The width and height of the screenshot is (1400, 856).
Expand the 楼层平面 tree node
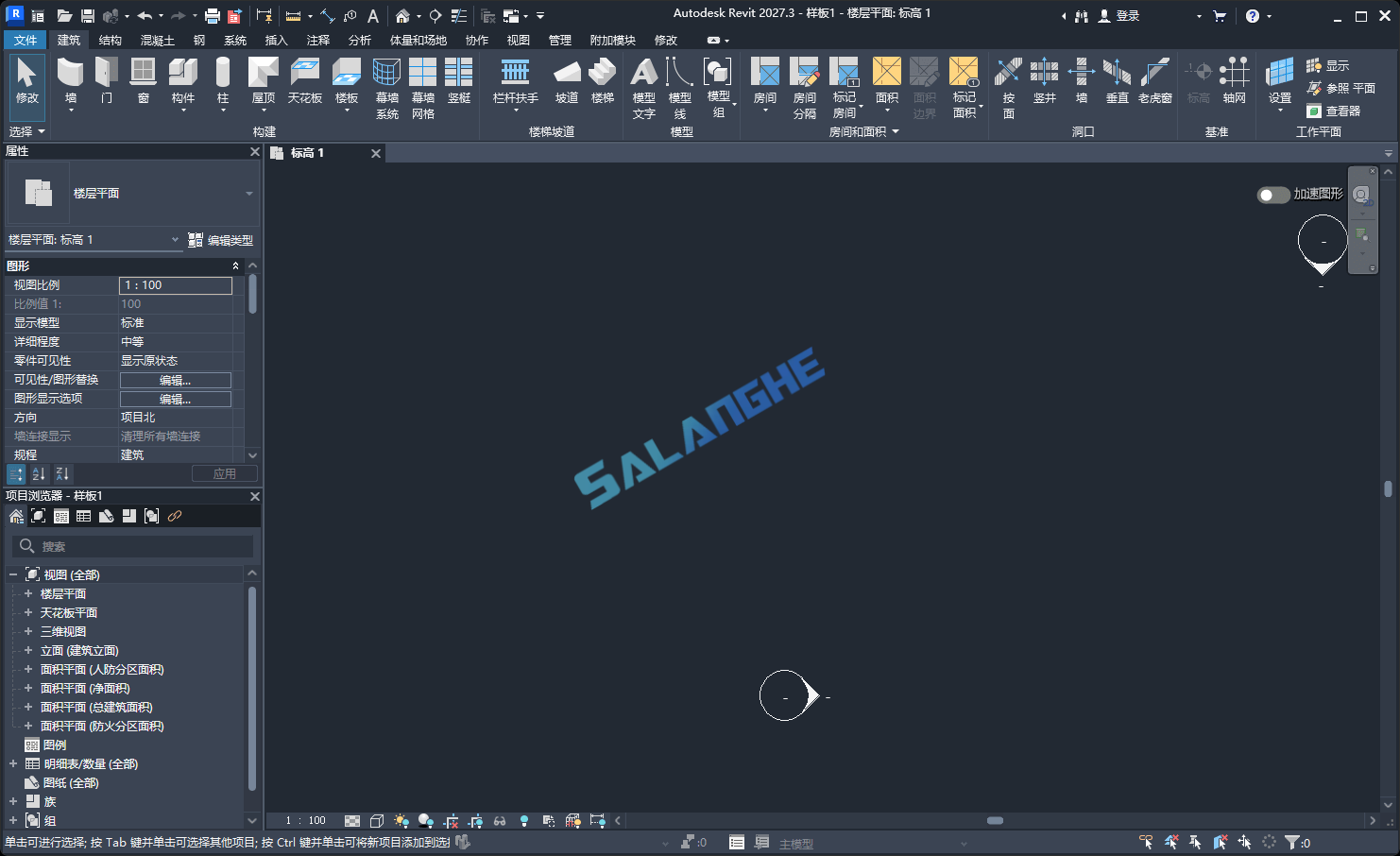(28, 593)
